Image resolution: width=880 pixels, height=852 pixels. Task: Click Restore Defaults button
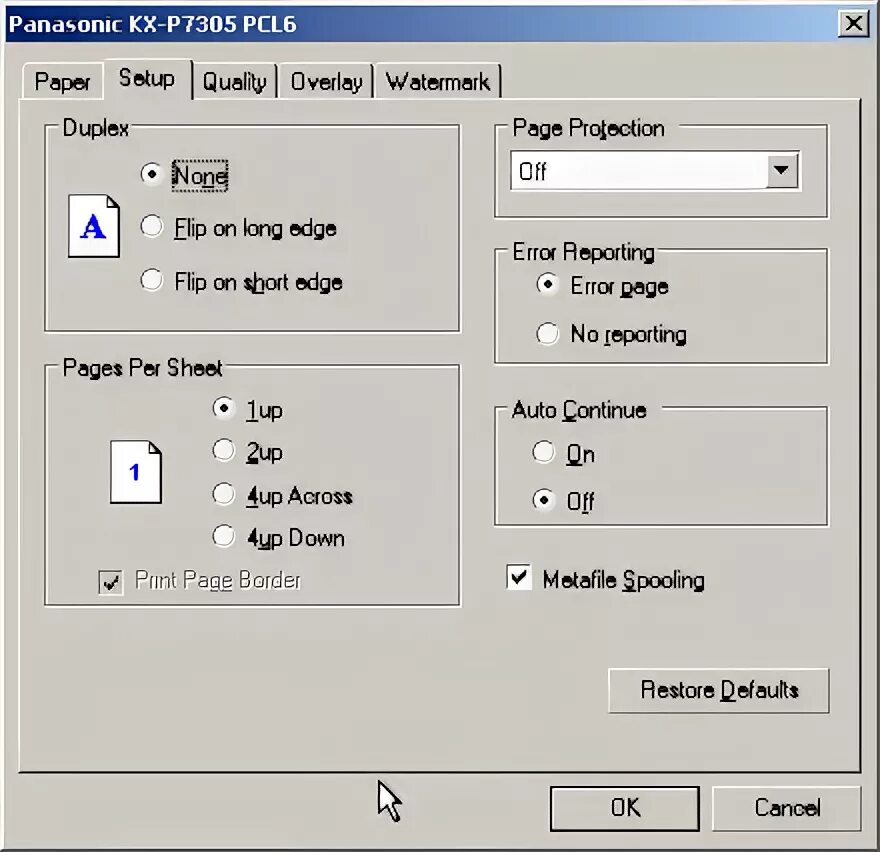tap(719, 690)
